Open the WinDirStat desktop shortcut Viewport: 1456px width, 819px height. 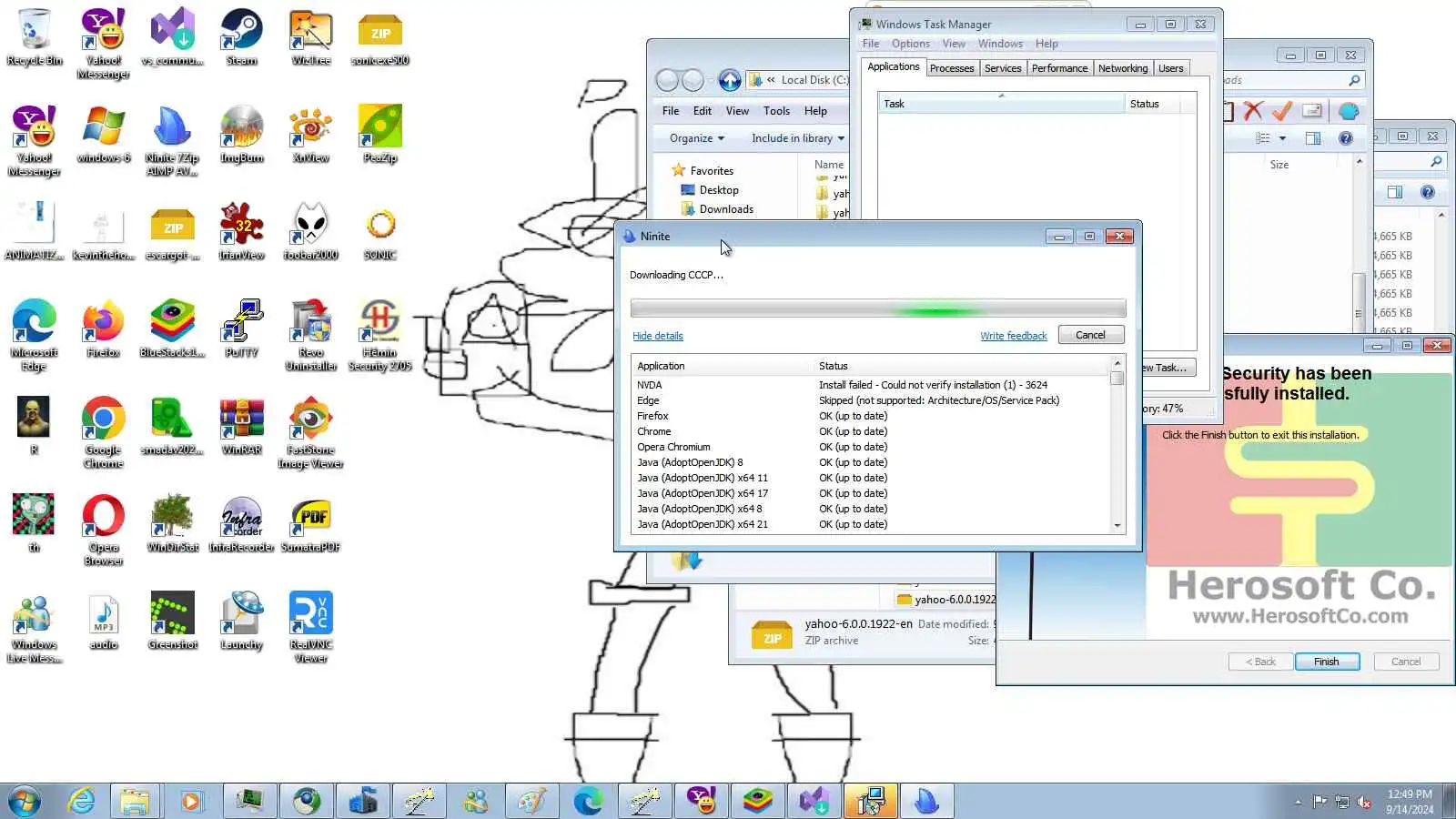[x=173, y=524]
